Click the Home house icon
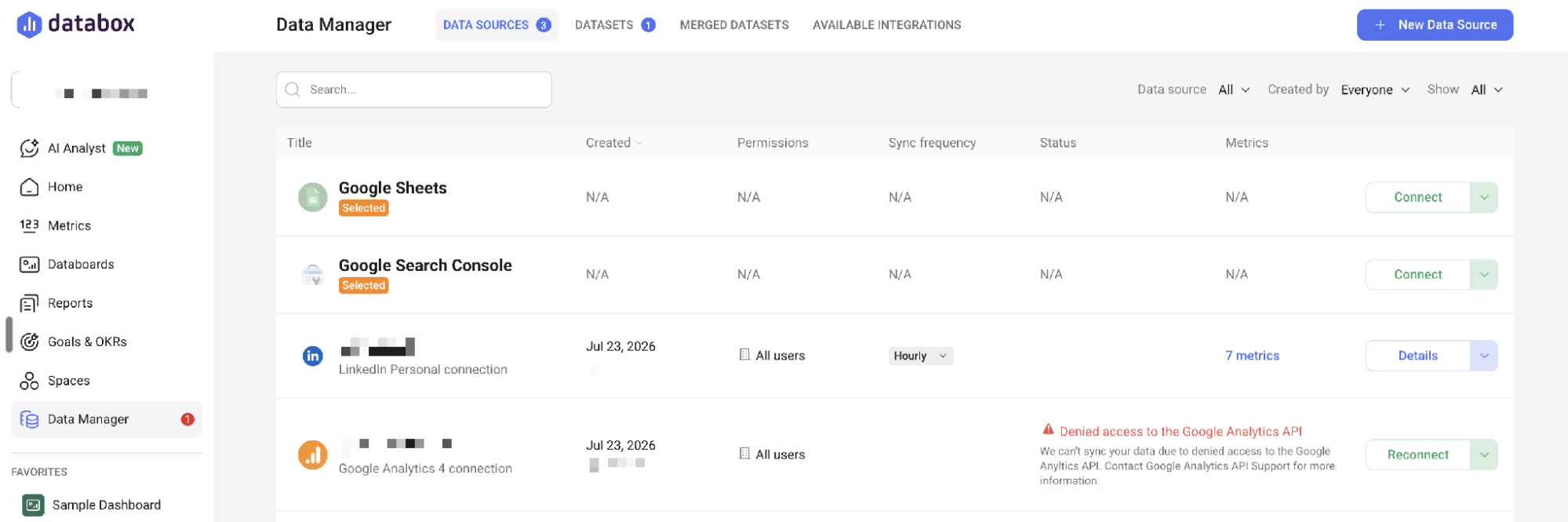Image resolution: width=1568 pixels, height=522 pixels. tap(29, 187)
